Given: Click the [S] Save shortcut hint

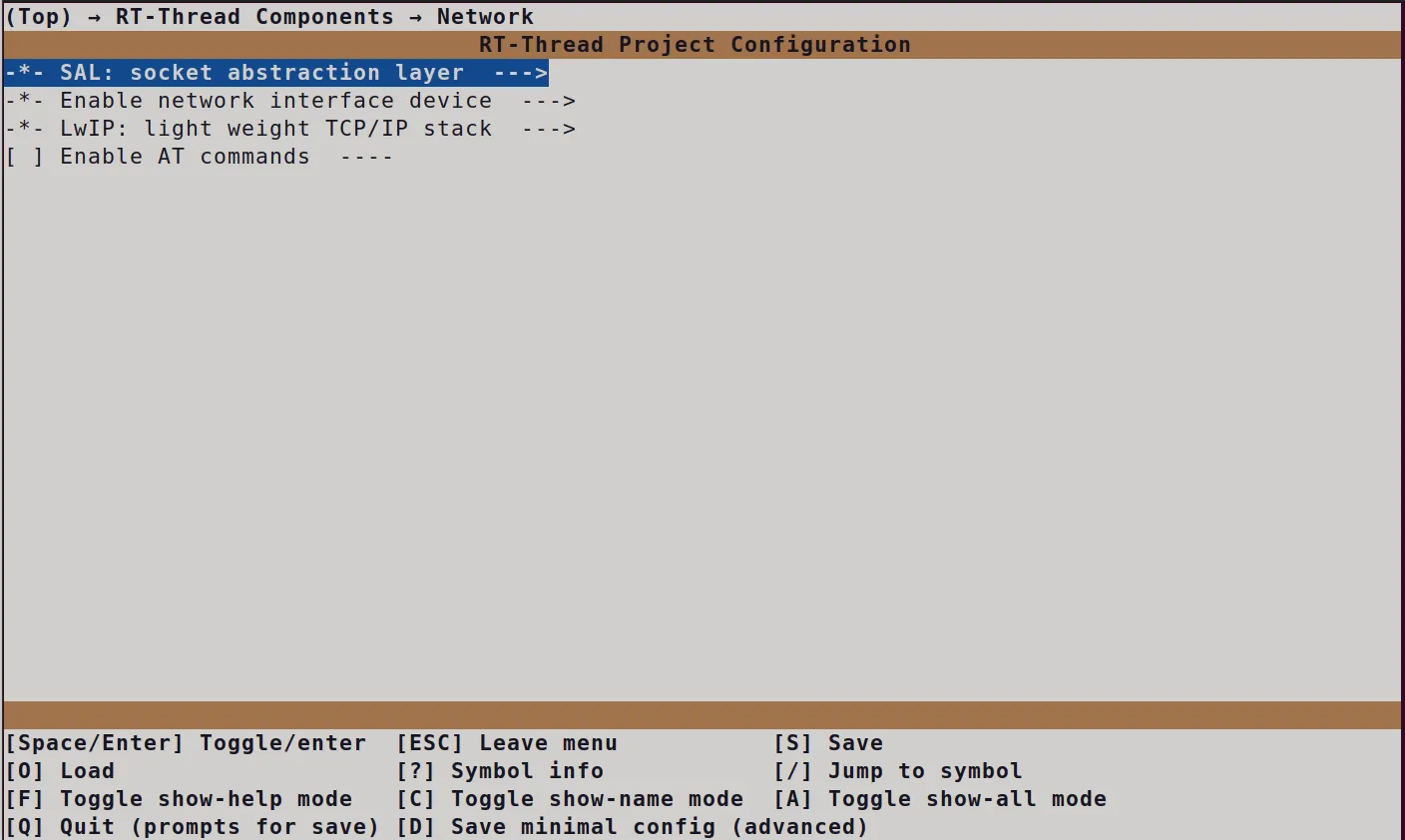Looking at the screenshot, I should [x=828, y=743].
